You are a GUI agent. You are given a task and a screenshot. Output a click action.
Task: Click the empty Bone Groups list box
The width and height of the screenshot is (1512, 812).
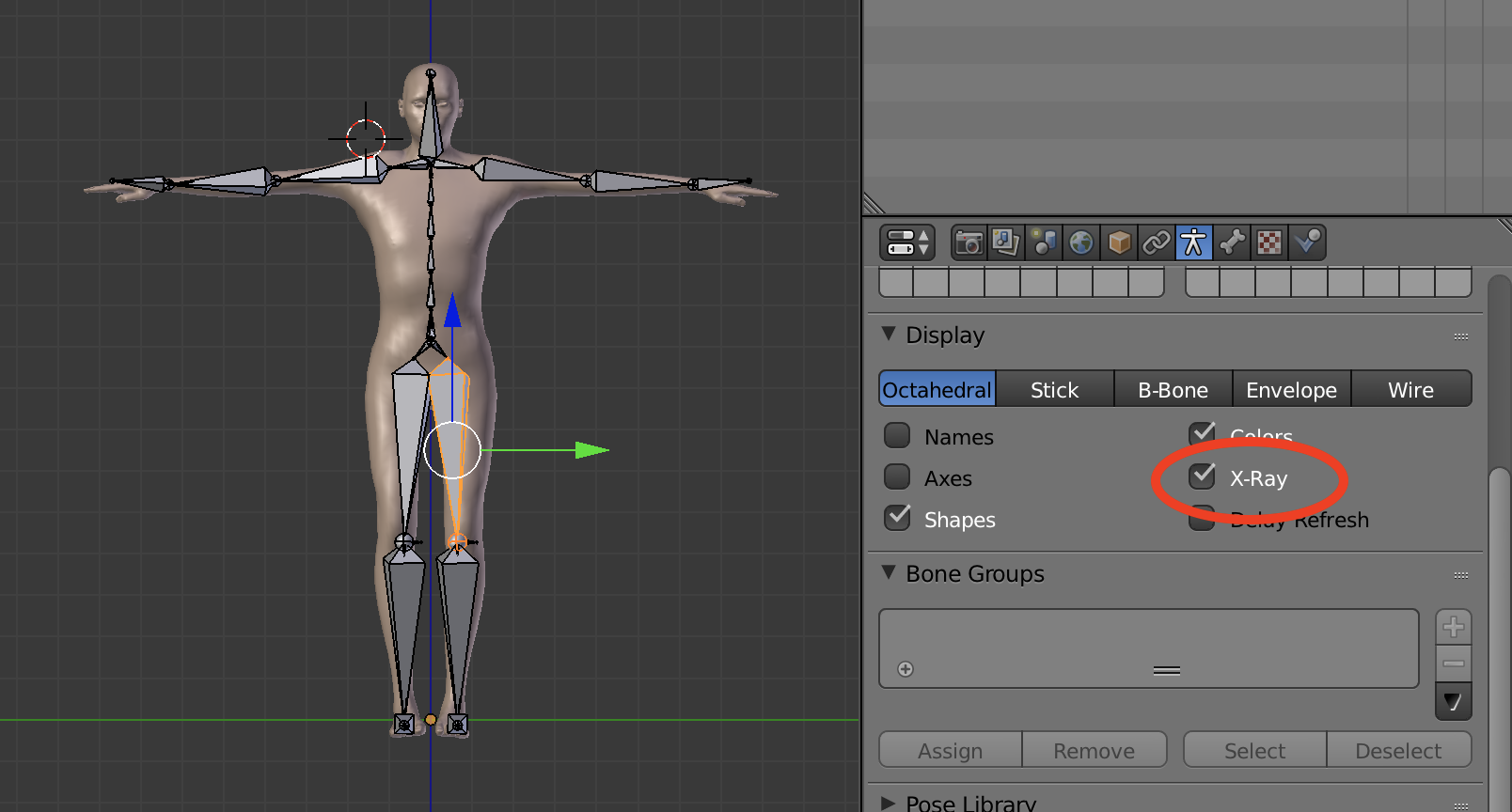[x=1149, y=648]
